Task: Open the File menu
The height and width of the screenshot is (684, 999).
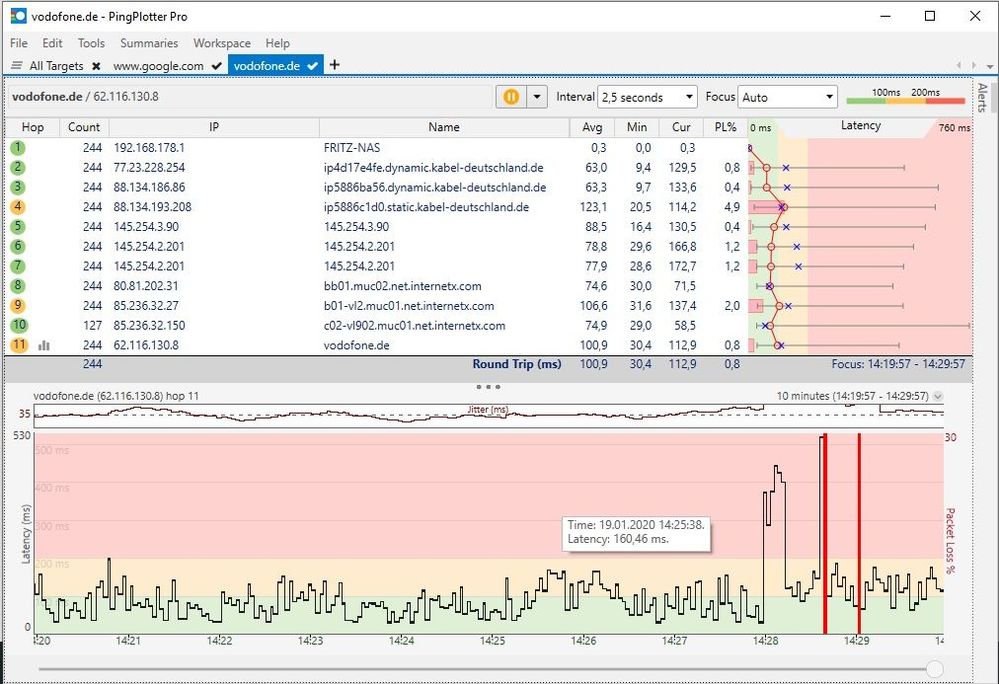Action: point(19,43)
